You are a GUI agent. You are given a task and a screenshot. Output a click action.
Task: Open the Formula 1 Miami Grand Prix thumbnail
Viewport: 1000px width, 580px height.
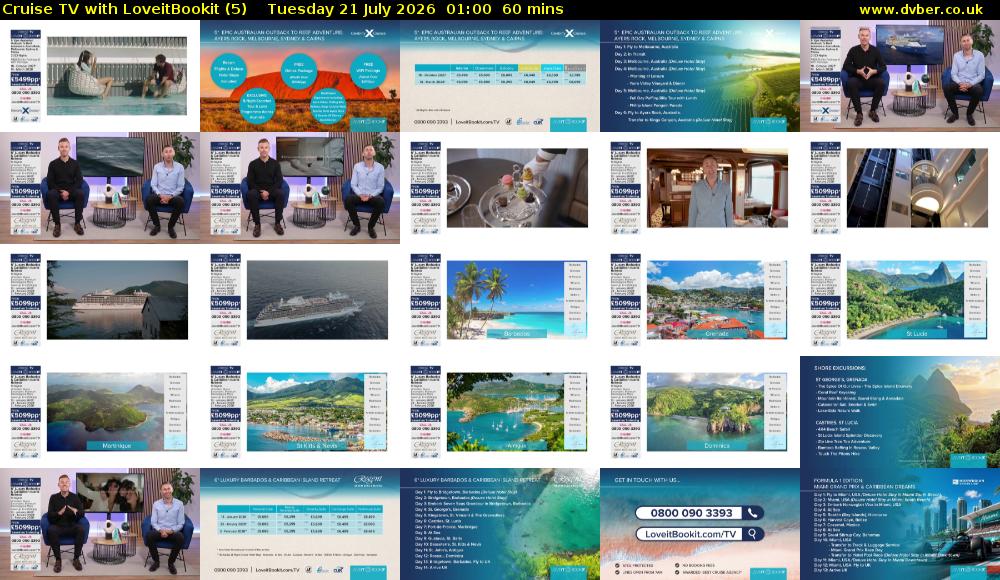[900, 524]
